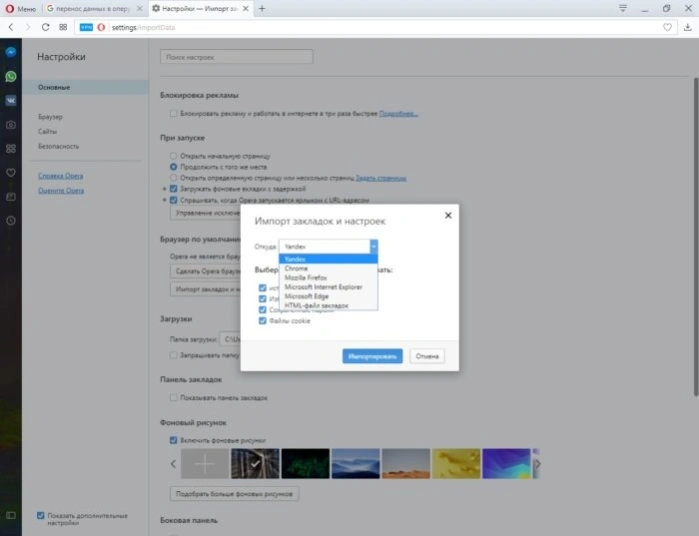
Task: Open Справка Opera link
Action: point(61,176)
